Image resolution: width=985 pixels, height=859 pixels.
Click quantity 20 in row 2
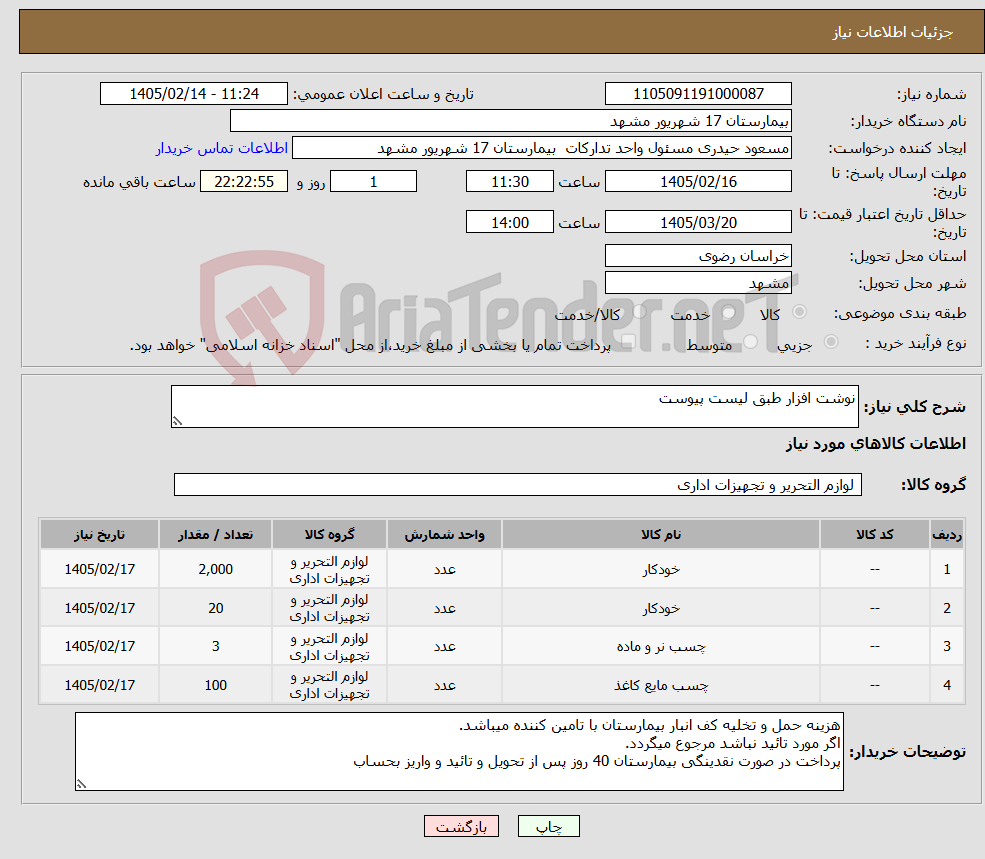point(215,608)
